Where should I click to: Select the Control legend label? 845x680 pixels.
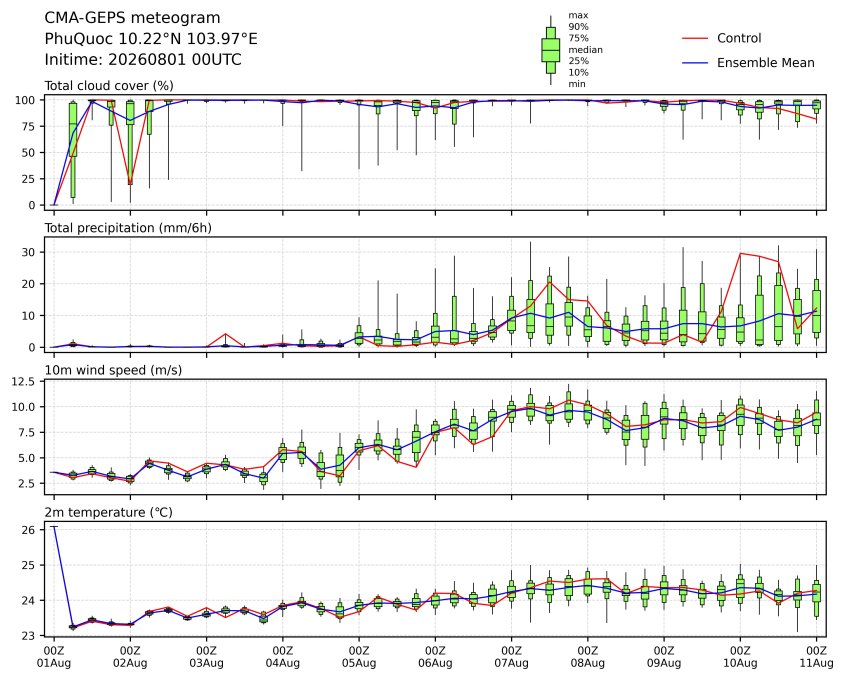[x=739, y=38]
